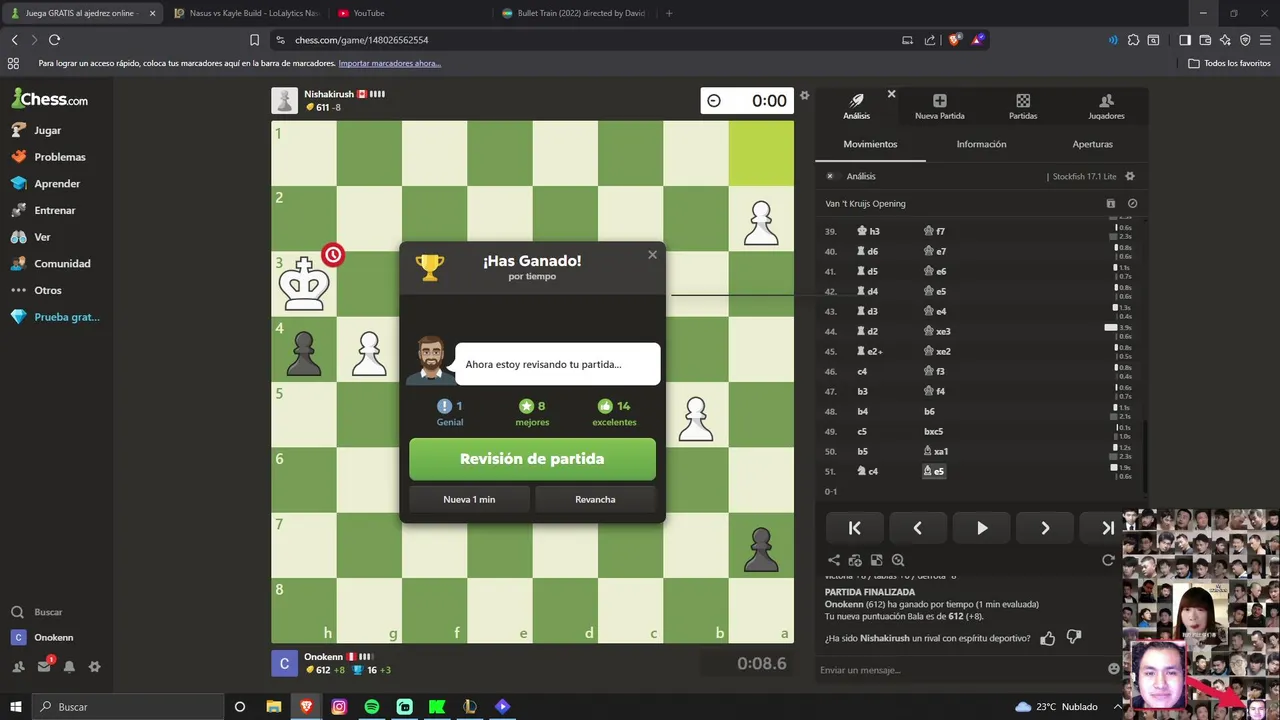Step back one move
Viewport: 1280px width, 720px height.
coord(917,528)
